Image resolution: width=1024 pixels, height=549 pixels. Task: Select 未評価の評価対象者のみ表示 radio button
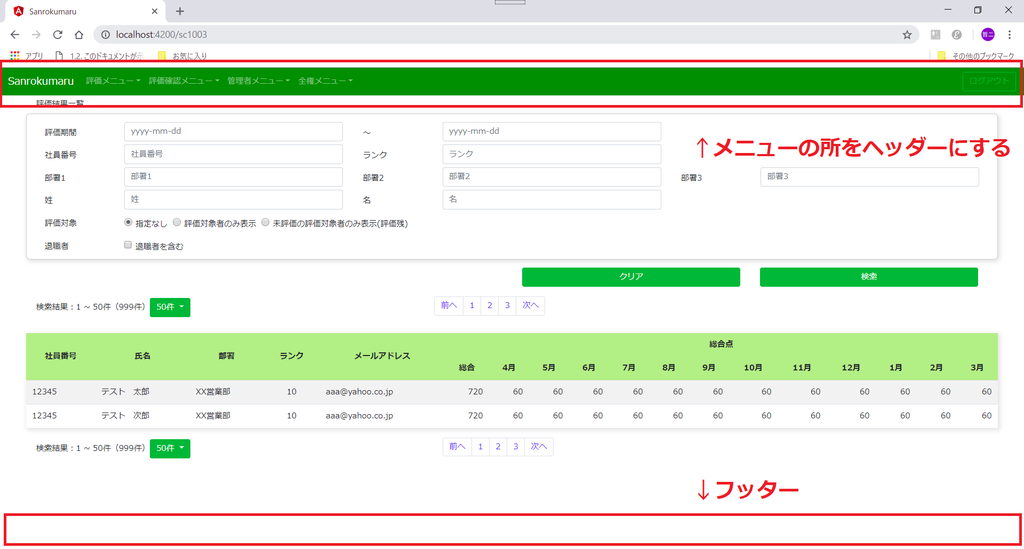click(265, 223)
